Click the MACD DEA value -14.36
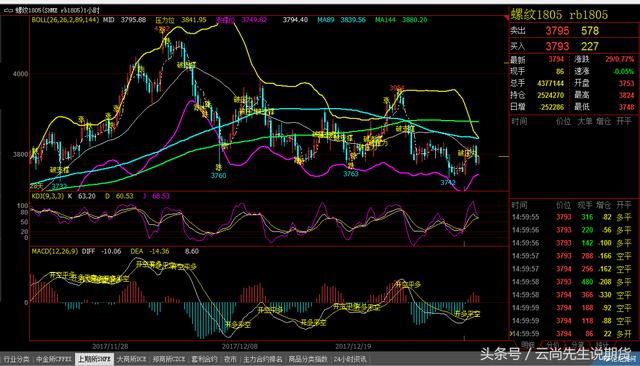Viewport: 640px width, 366px height. (x=158, y=251)
